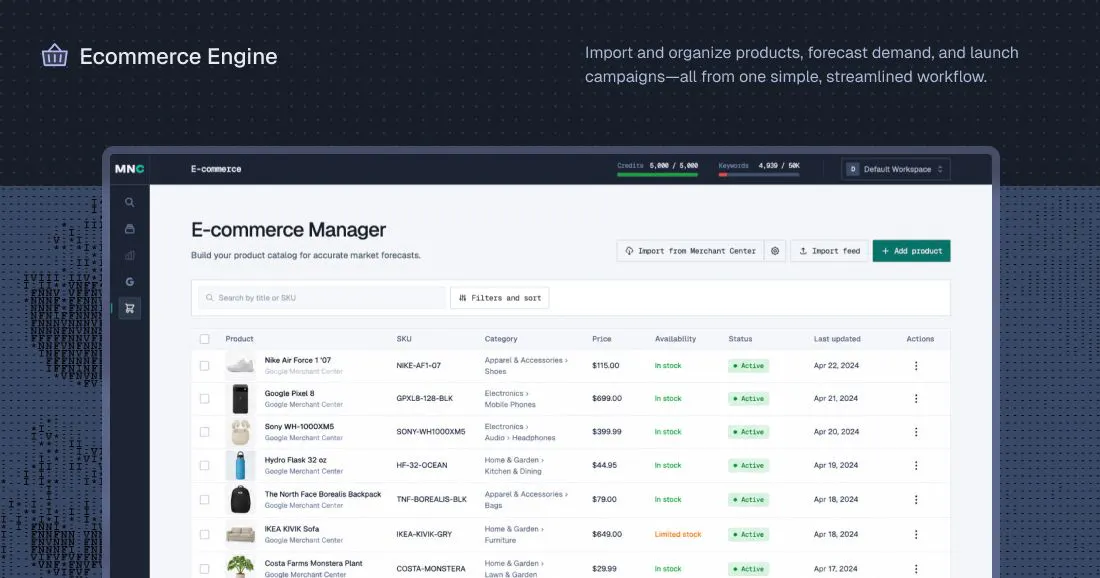Screen dimensions: 1100x578
Task: Sort by the SKU column header
Action: click(404, 339)
